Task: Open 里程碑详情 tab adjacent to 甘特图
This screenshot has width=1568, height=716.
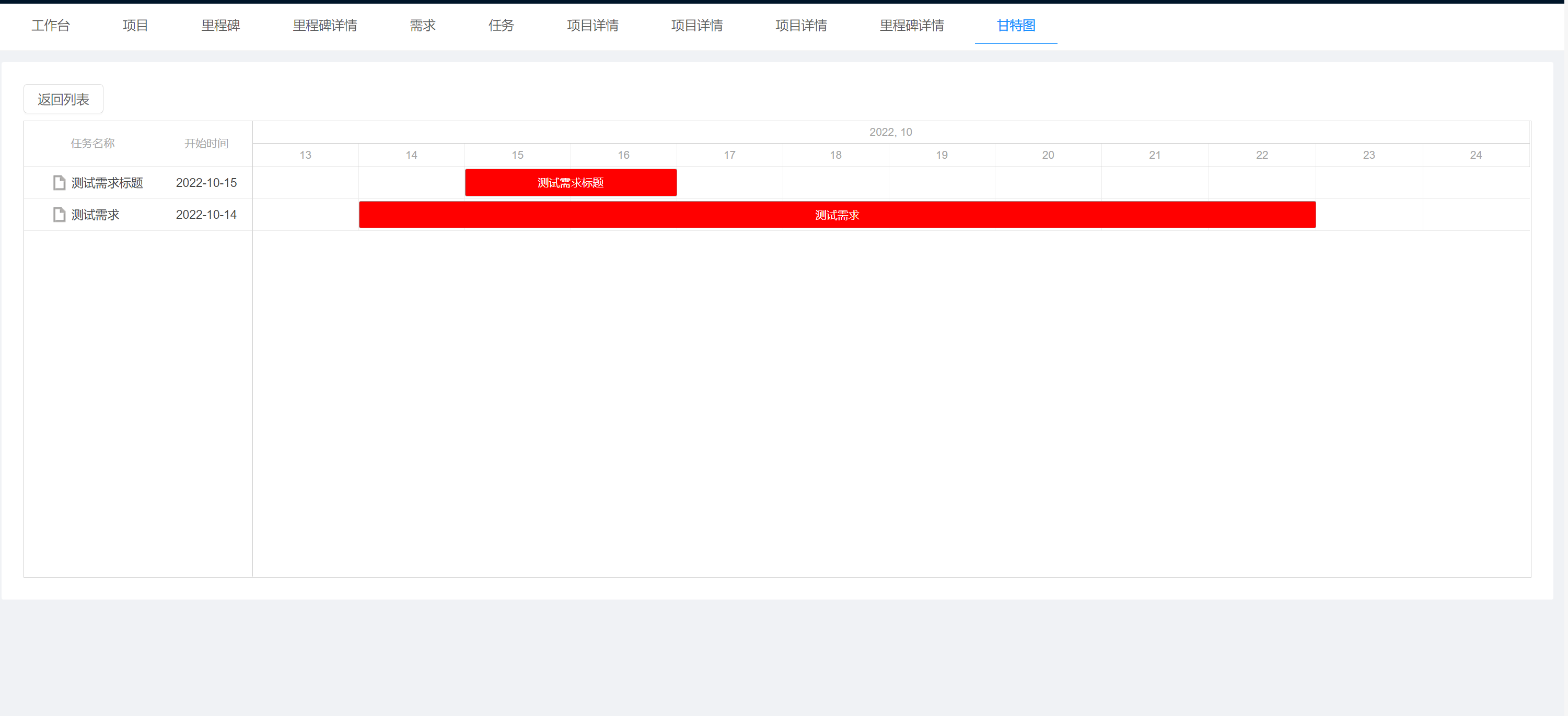Action: [911, 25]
